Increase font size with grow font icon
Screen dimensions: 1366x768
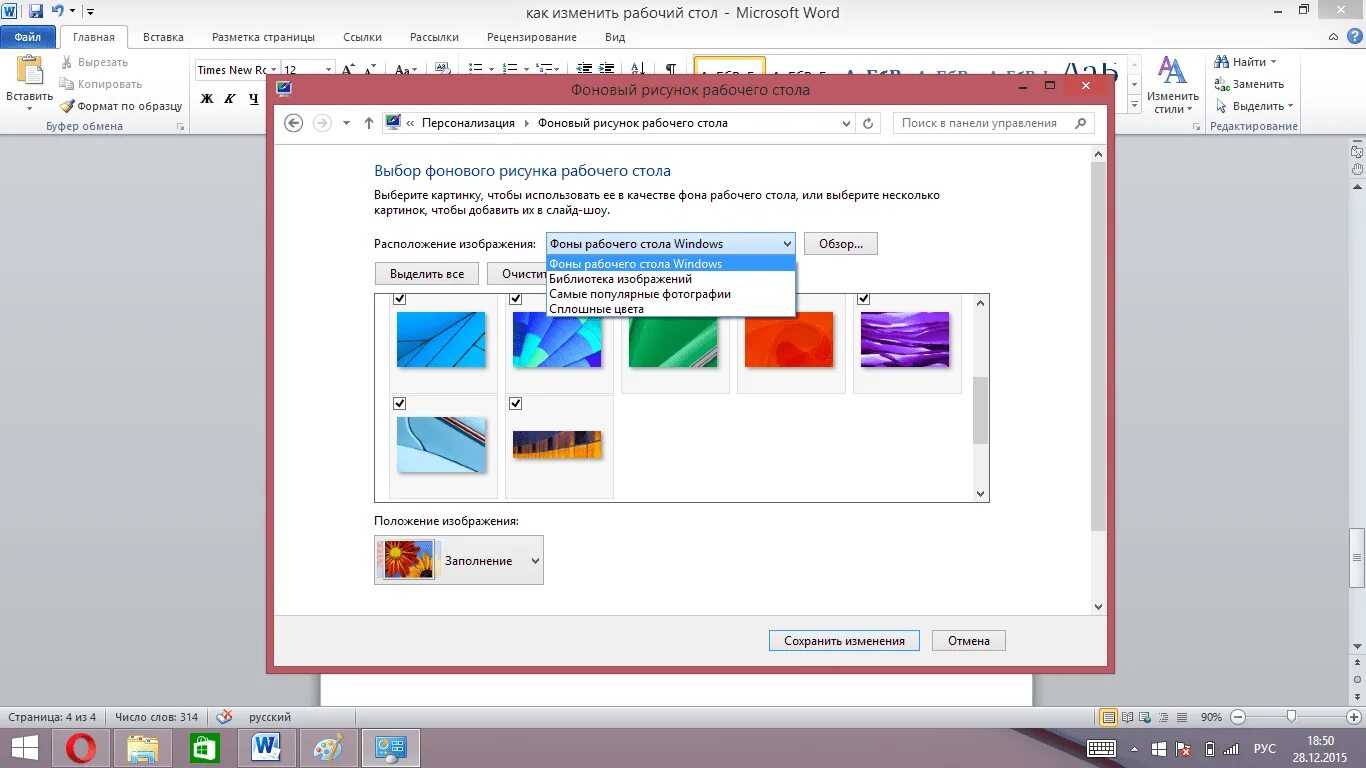tap(348, 70)
